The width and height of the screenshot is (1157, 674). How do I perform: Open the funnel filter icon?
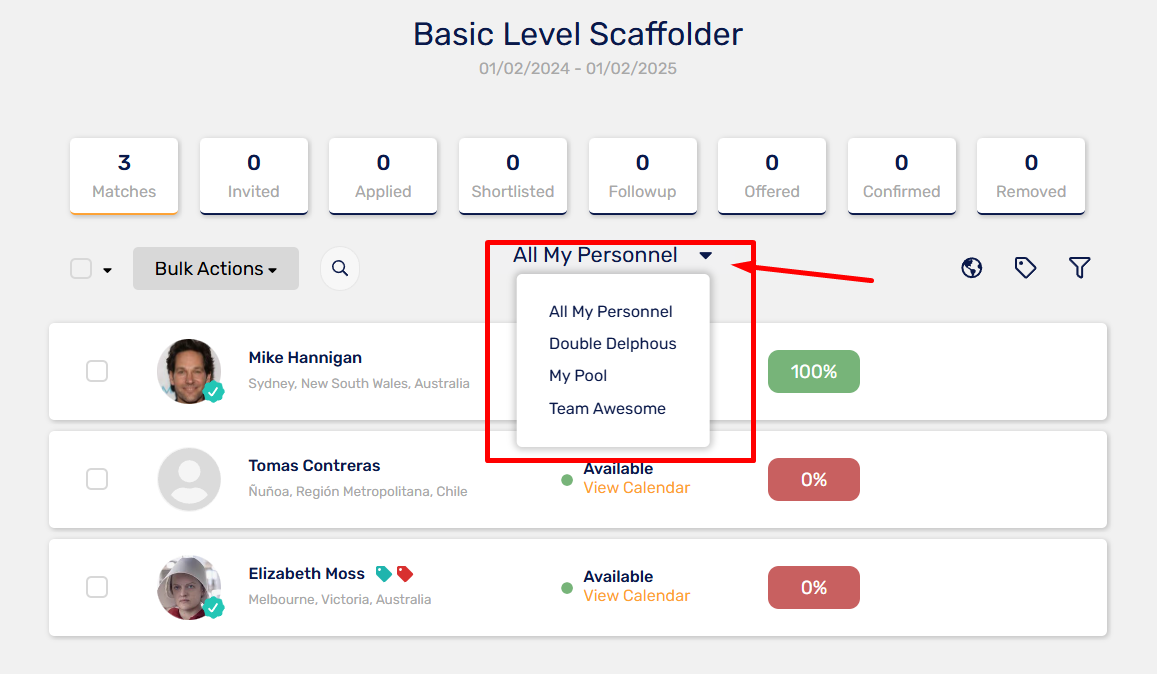1080,267
